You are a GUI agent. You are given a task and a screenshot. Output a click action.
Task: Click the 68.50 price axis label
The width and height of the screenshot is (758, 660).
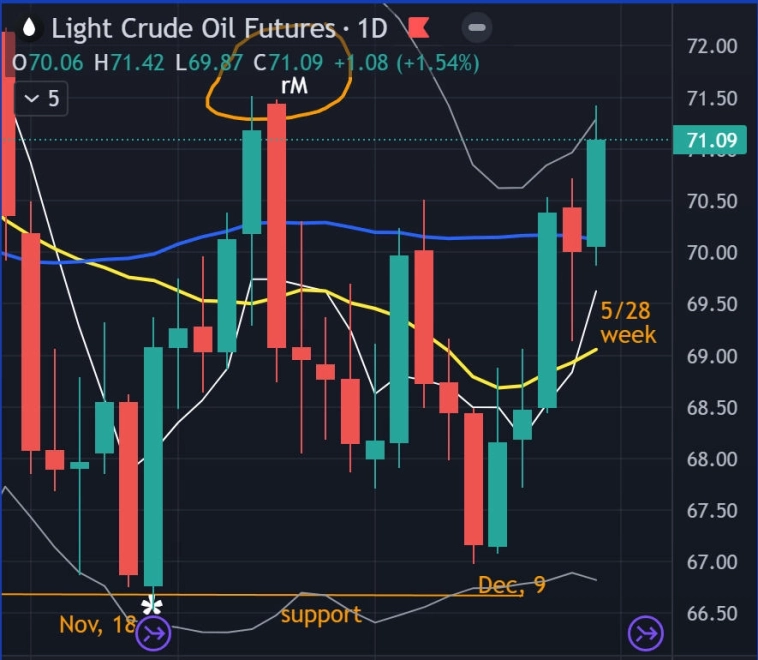(x=712, y=408)
